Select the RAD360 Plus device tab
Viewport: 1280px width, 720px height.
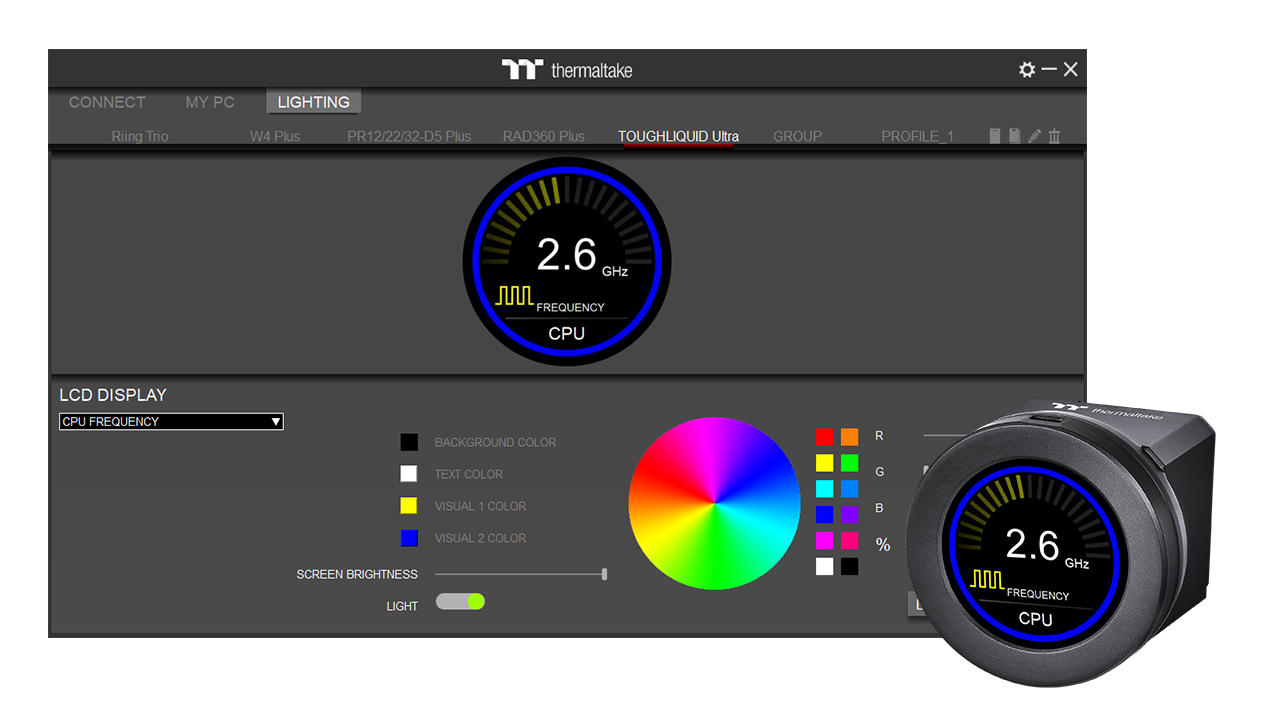(544, 136)
